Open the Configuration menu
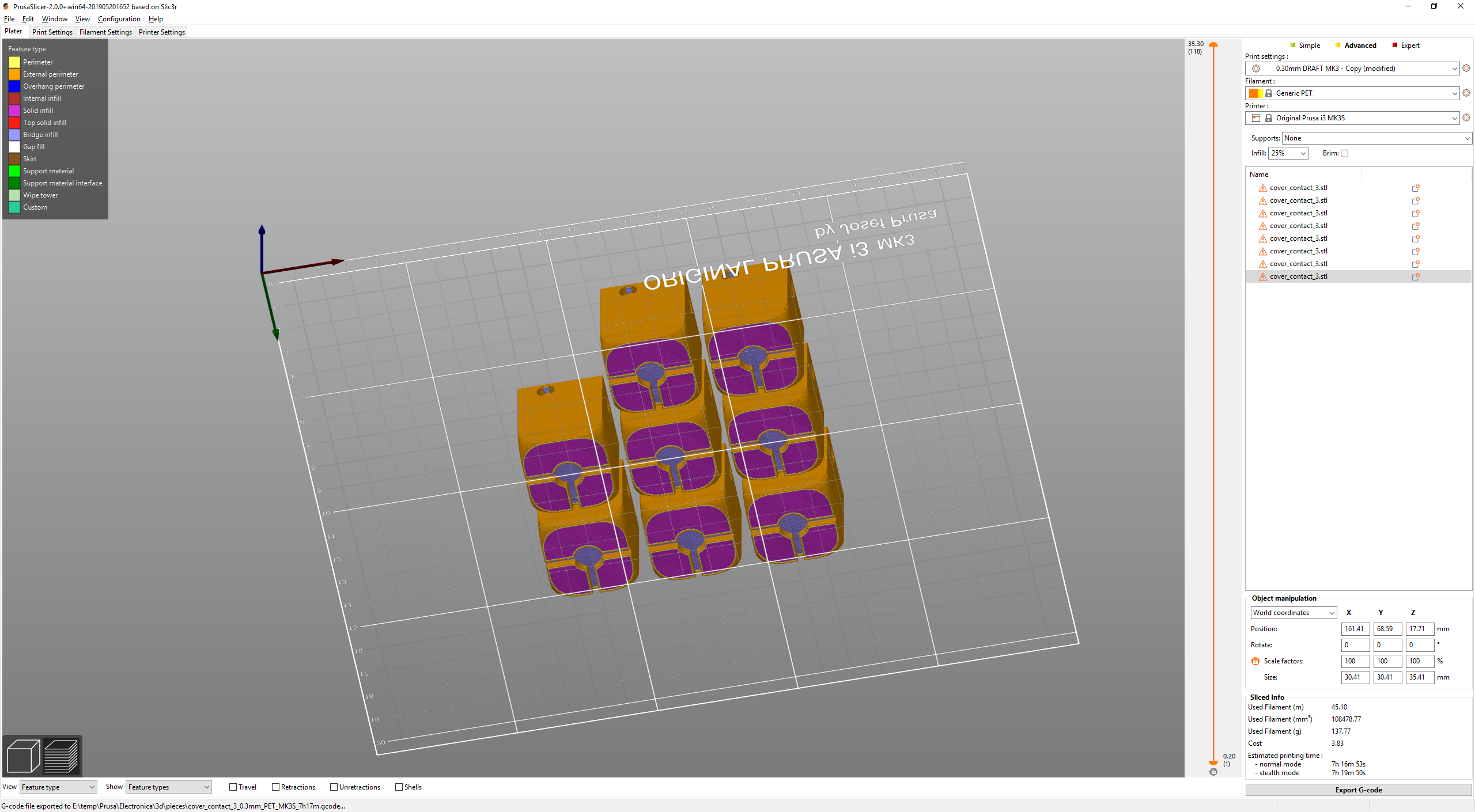This screenshot has width=1475, height=812. point(119,19)
